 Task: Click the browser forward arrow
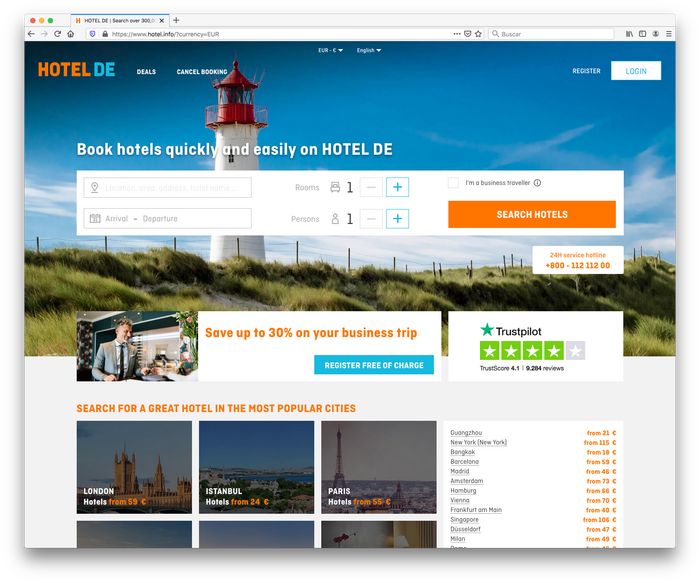click(44, 34)
